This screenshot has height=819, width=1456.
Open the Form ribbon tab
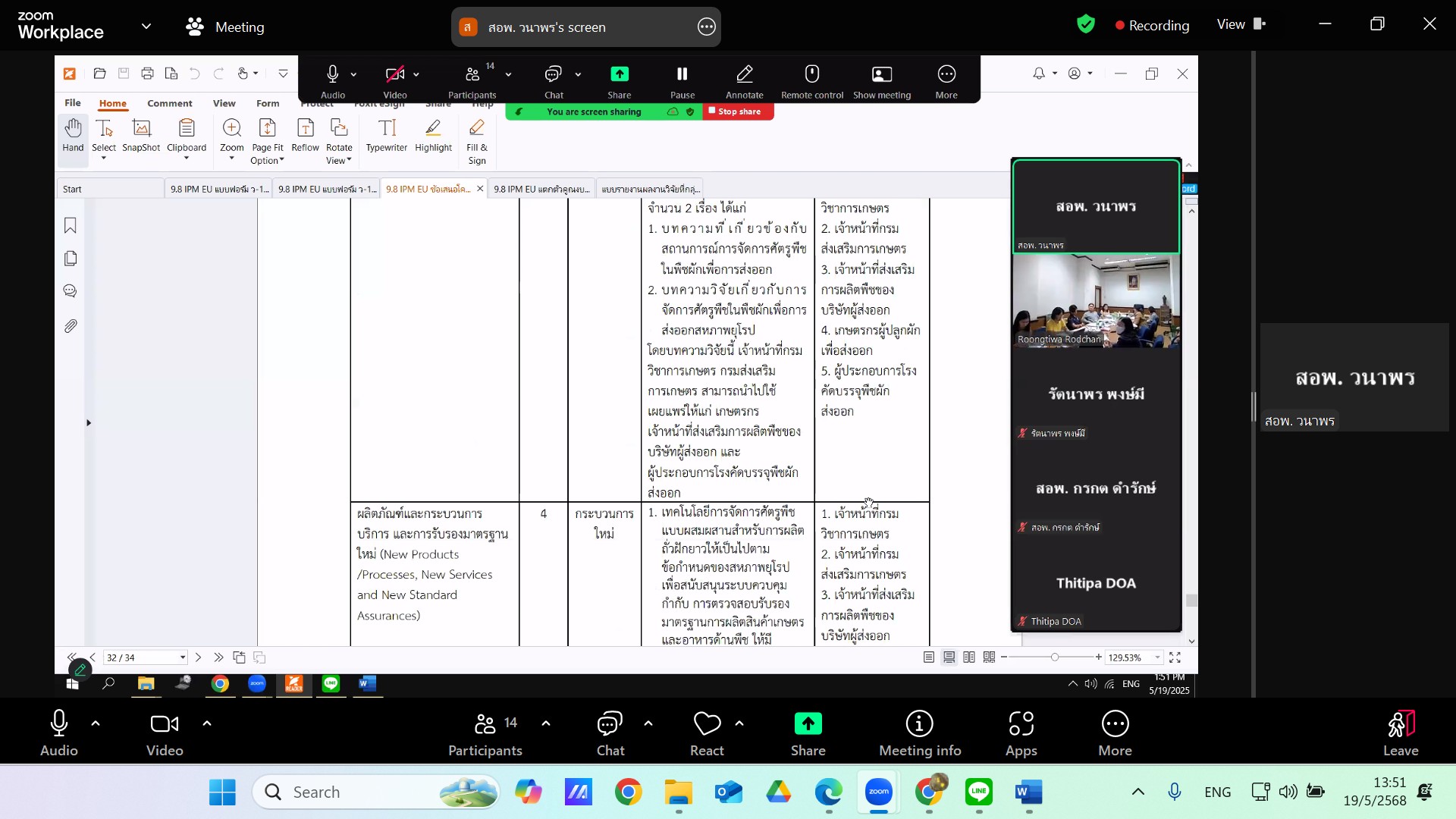(268, 103)
